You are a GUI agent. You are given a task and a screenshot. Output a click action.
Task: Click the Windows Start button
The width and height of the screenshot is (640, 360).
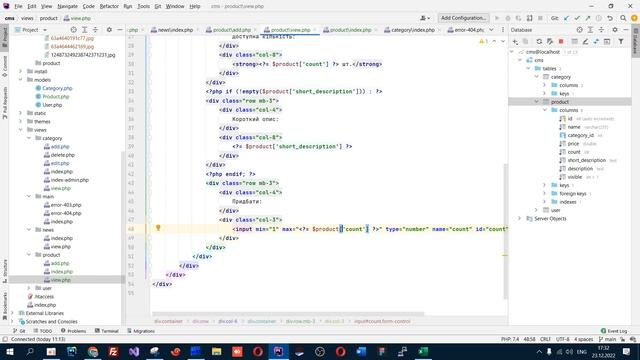(9, 351)
